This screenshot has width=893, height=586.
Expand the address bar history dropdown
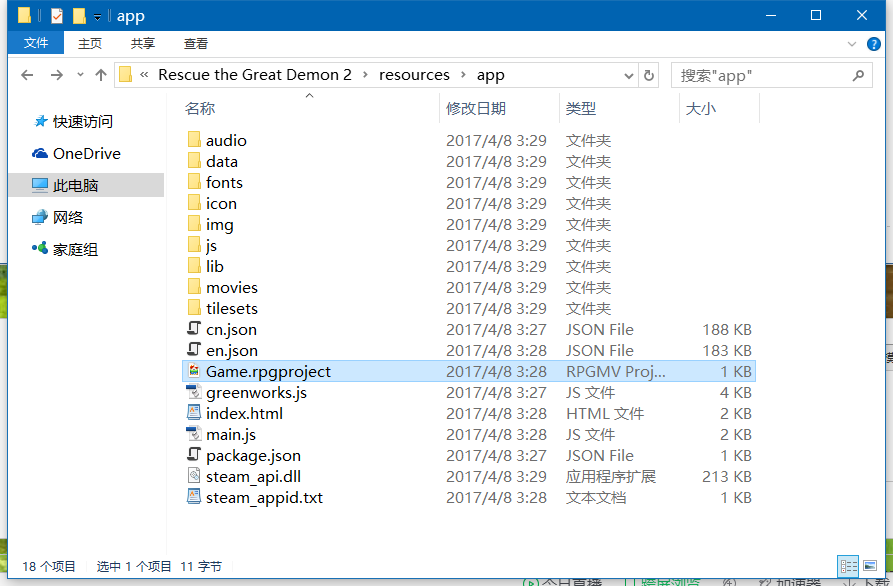[x=629, y=76]
